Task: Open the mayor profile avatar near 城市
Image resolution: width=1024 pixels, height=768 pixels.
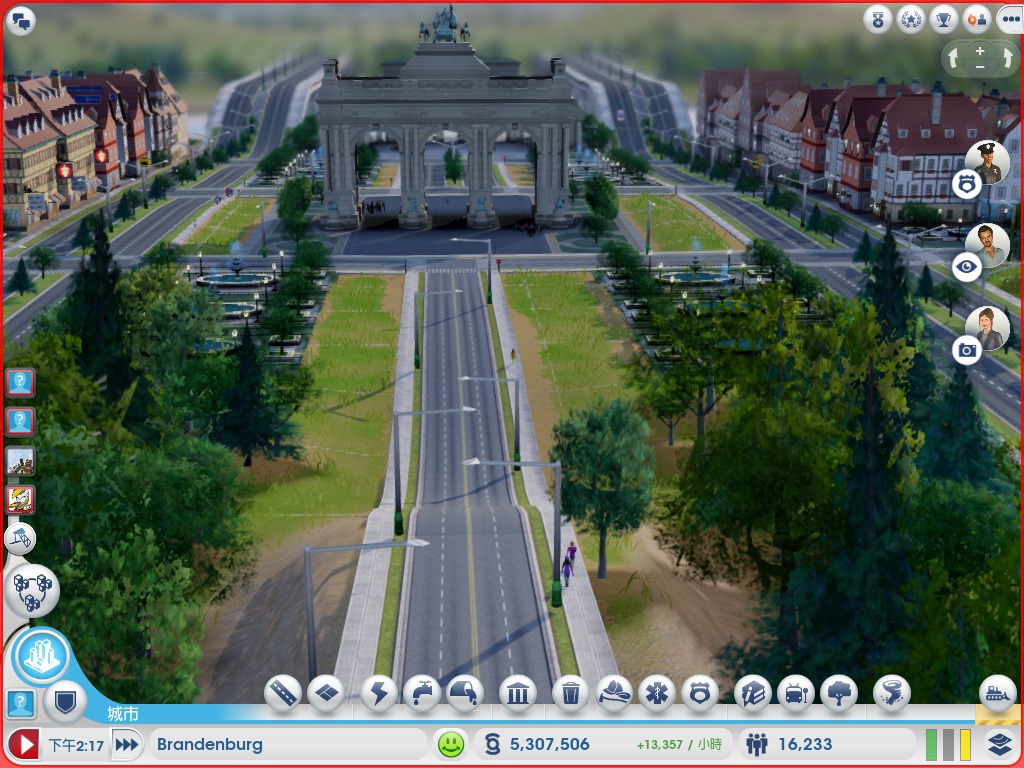Action: 20,705
